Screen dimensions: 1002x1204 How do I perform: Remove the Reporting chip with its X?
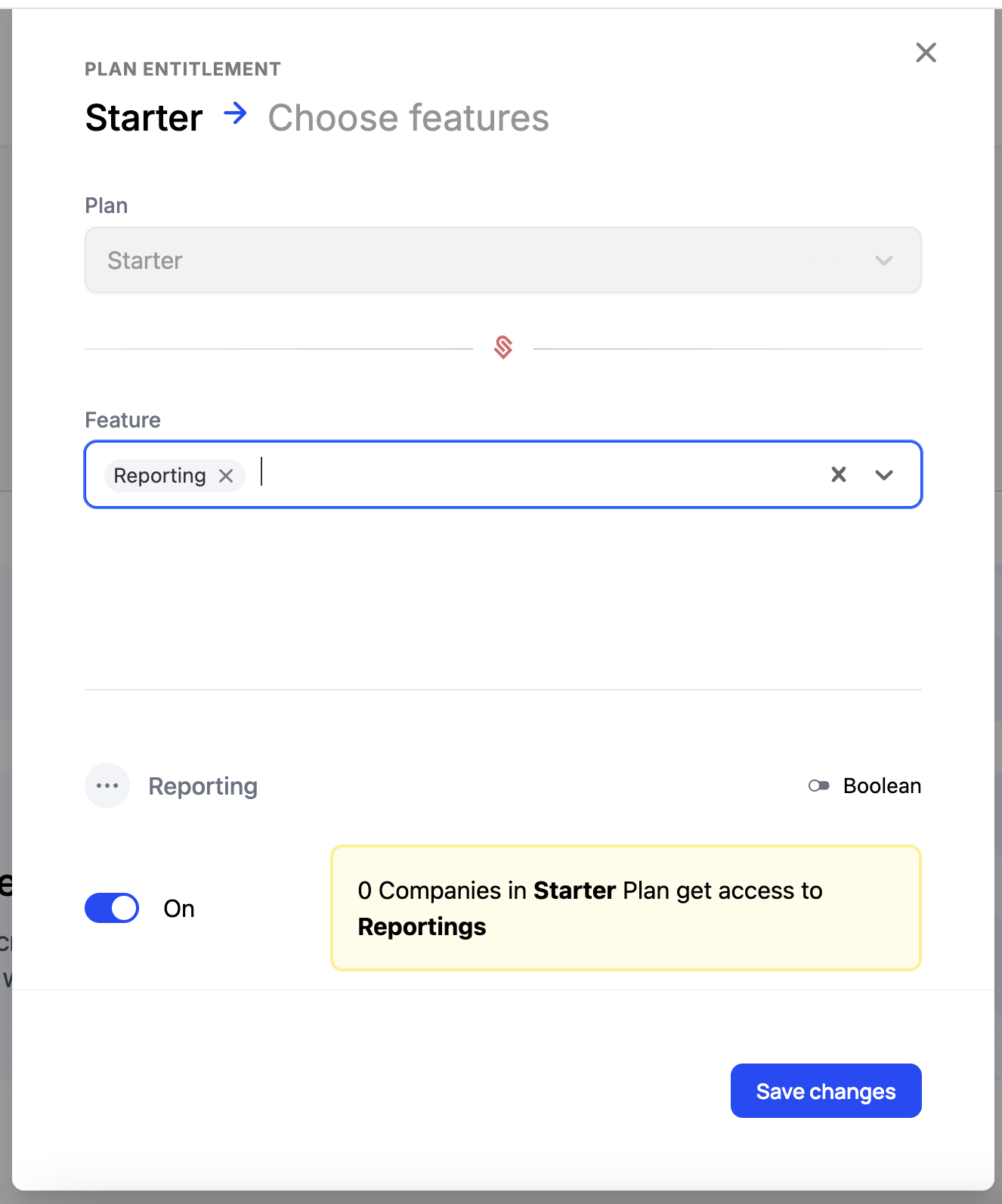pos(226,476)
